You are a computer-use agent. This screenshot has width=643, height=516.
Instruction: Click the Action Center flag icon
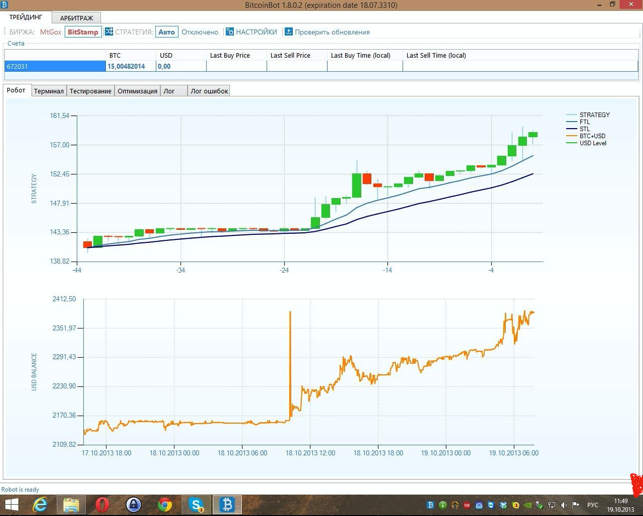pyautogui.click(x=575, y=505)
